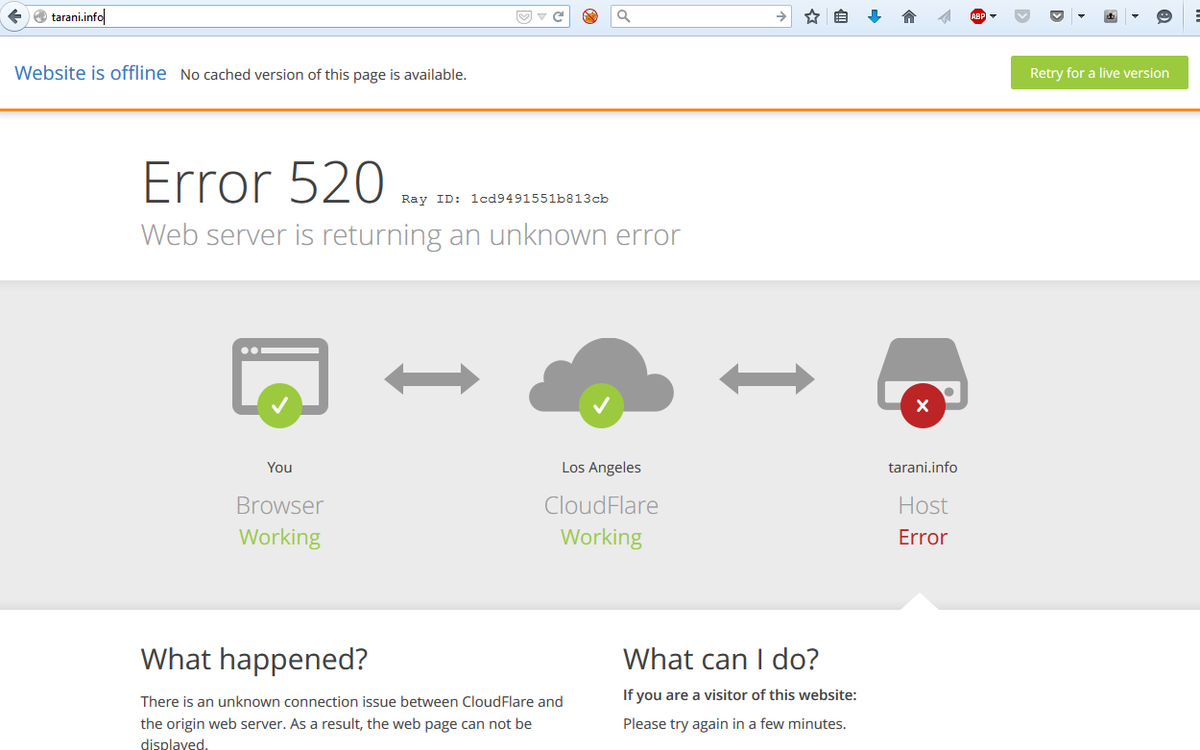The image size is (1200, 750).
Task: Click 'If you are a visitor of this website:'
Action: (740, 695)
